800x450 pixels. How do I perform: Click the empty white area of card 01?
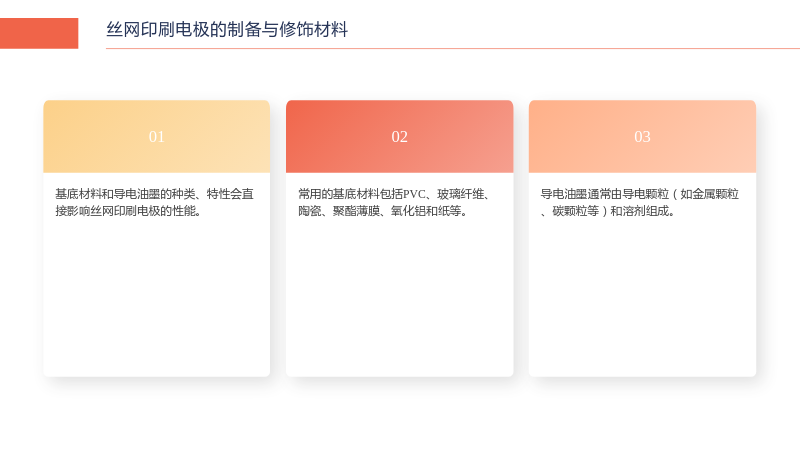157,298
